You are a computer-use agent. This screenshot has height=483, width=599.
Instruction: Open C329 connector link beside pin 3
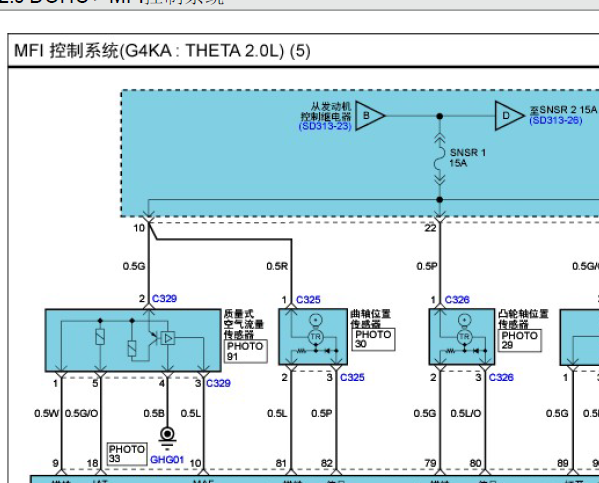[218, 383]
